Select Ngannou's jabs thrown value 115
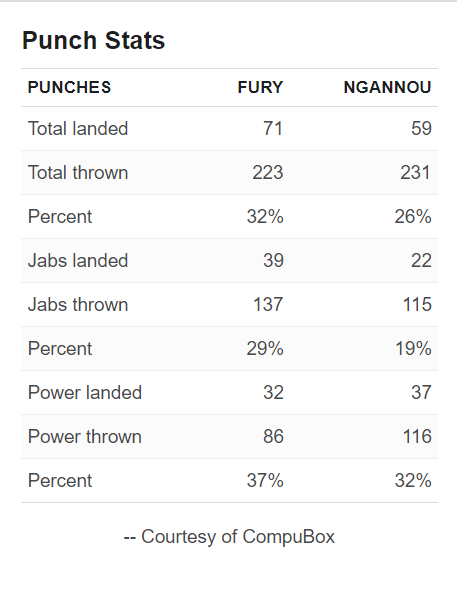The image size is (457, 590). click(417, 304)
